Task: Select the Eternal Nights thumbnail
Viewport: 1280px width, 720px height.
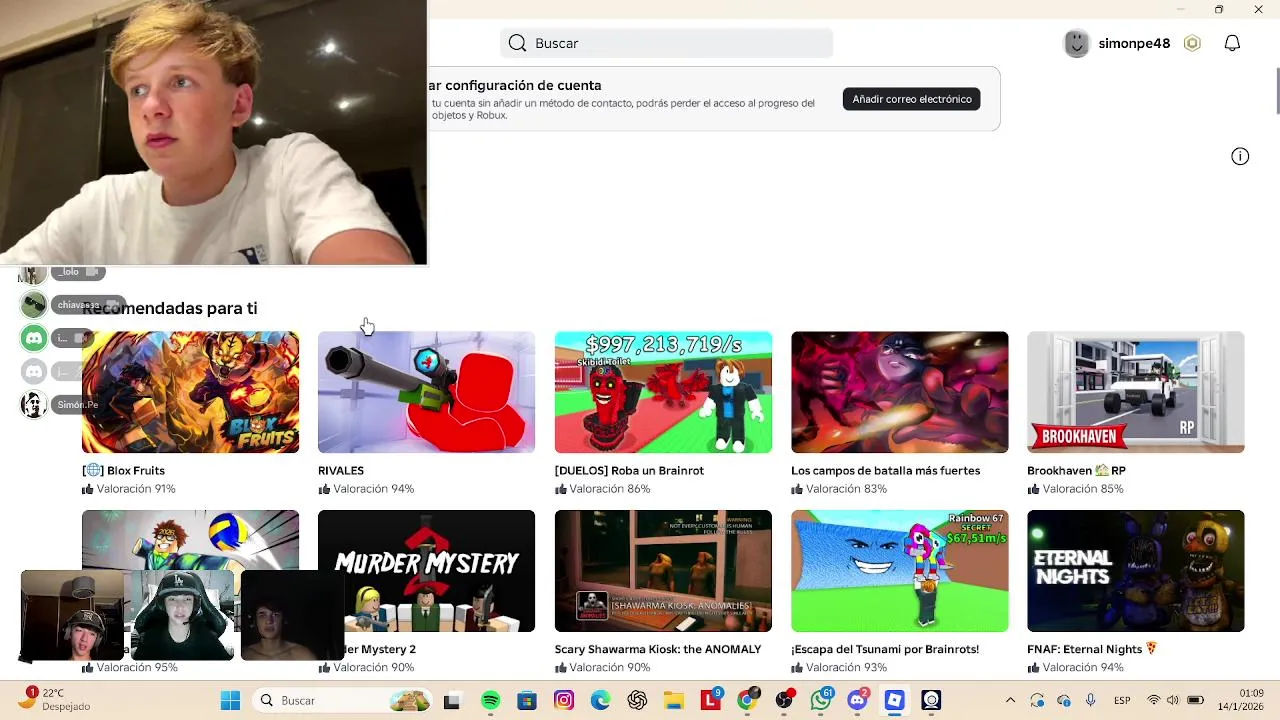Action: click(x=1135, y=571)
